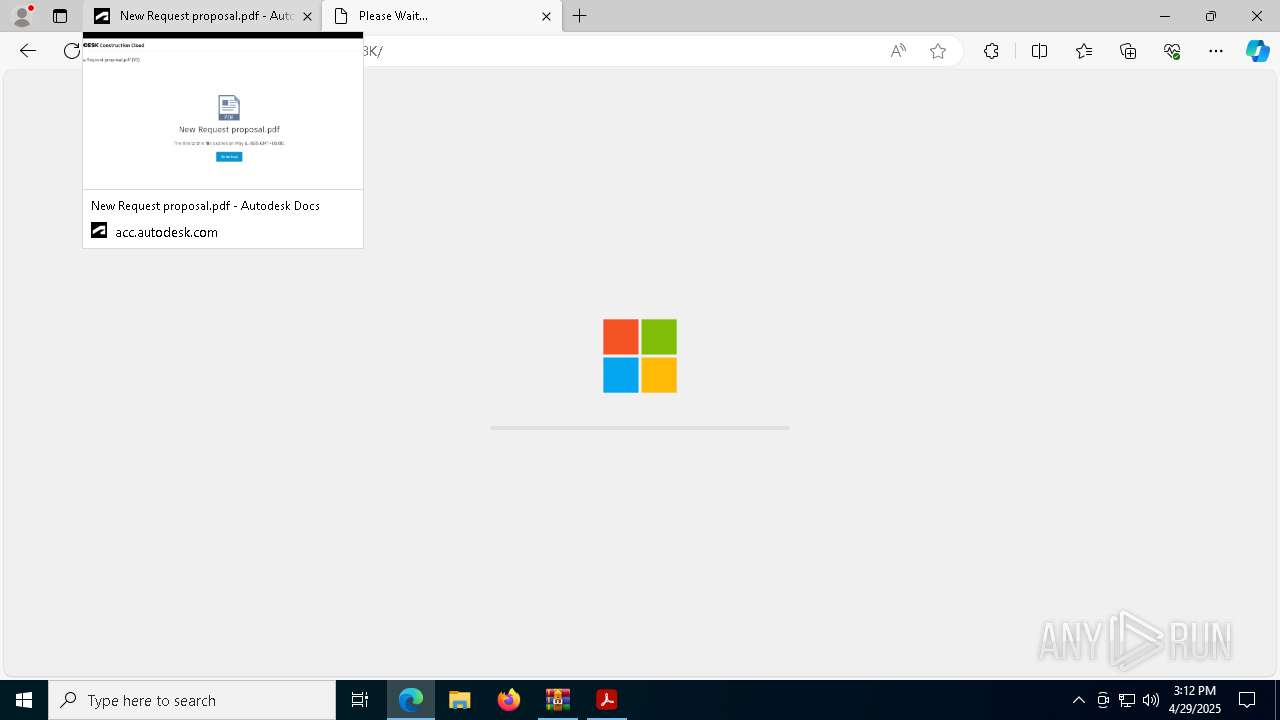Activate Read aloud icon in address bar
Viewport: 1280px width, 720px height.
point(898,51)
